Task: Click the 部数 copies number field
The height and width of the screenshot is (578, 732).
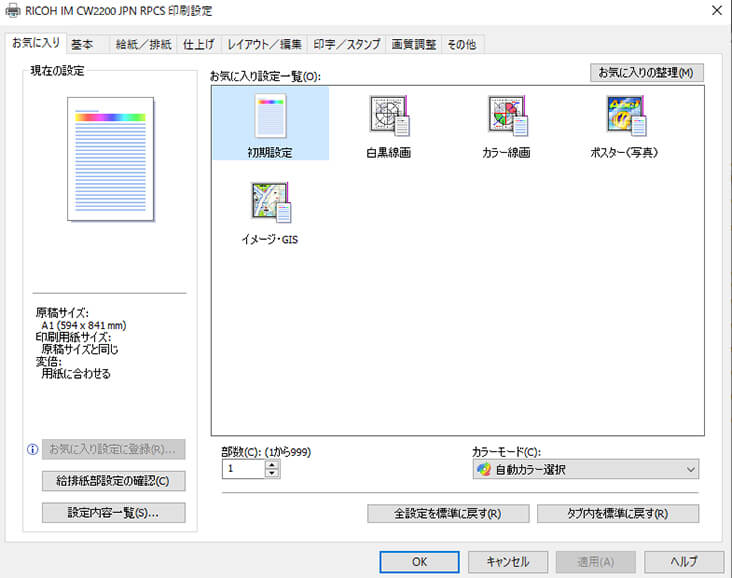Action: (243, 469)
